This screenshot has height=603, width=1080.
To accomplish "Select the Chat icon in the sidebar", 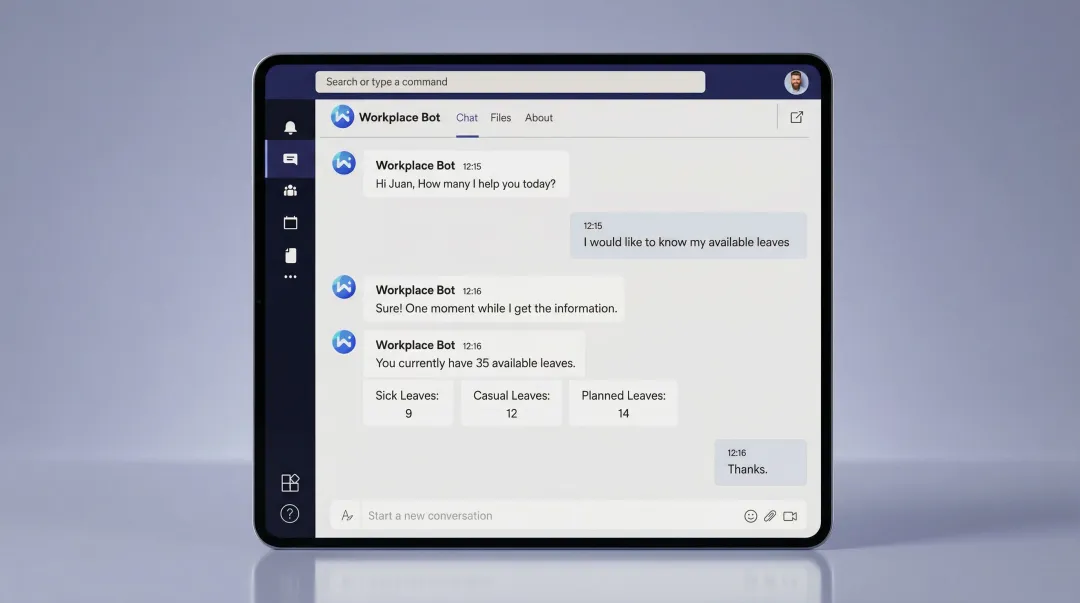I will pos(289,158).
